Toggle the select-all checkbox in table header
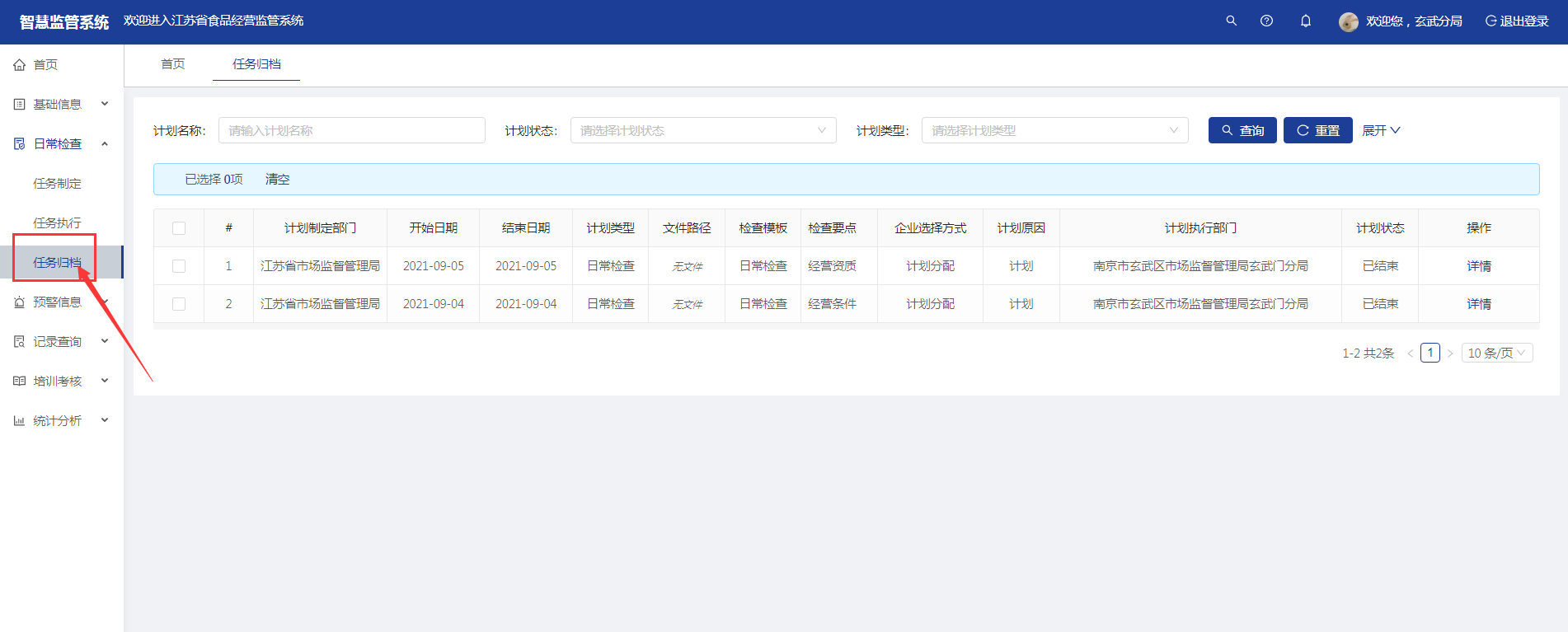Viewport: 1568px width, 632px height. coord(179,228)
